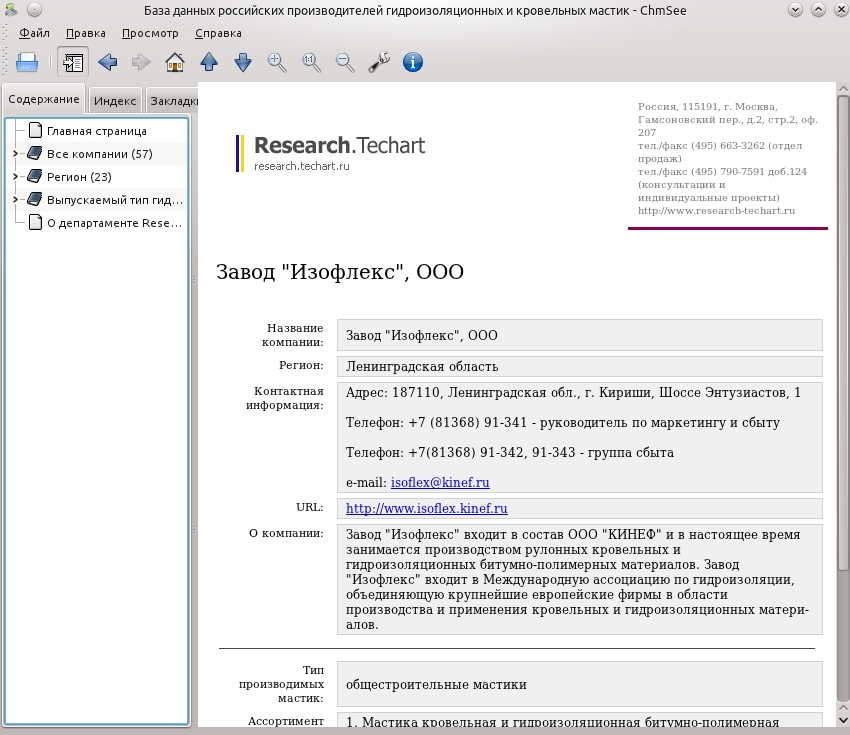This screenshot has height=735, width=850.
Task: Click the page icon beside Главная страница
Action: point(35,131)
